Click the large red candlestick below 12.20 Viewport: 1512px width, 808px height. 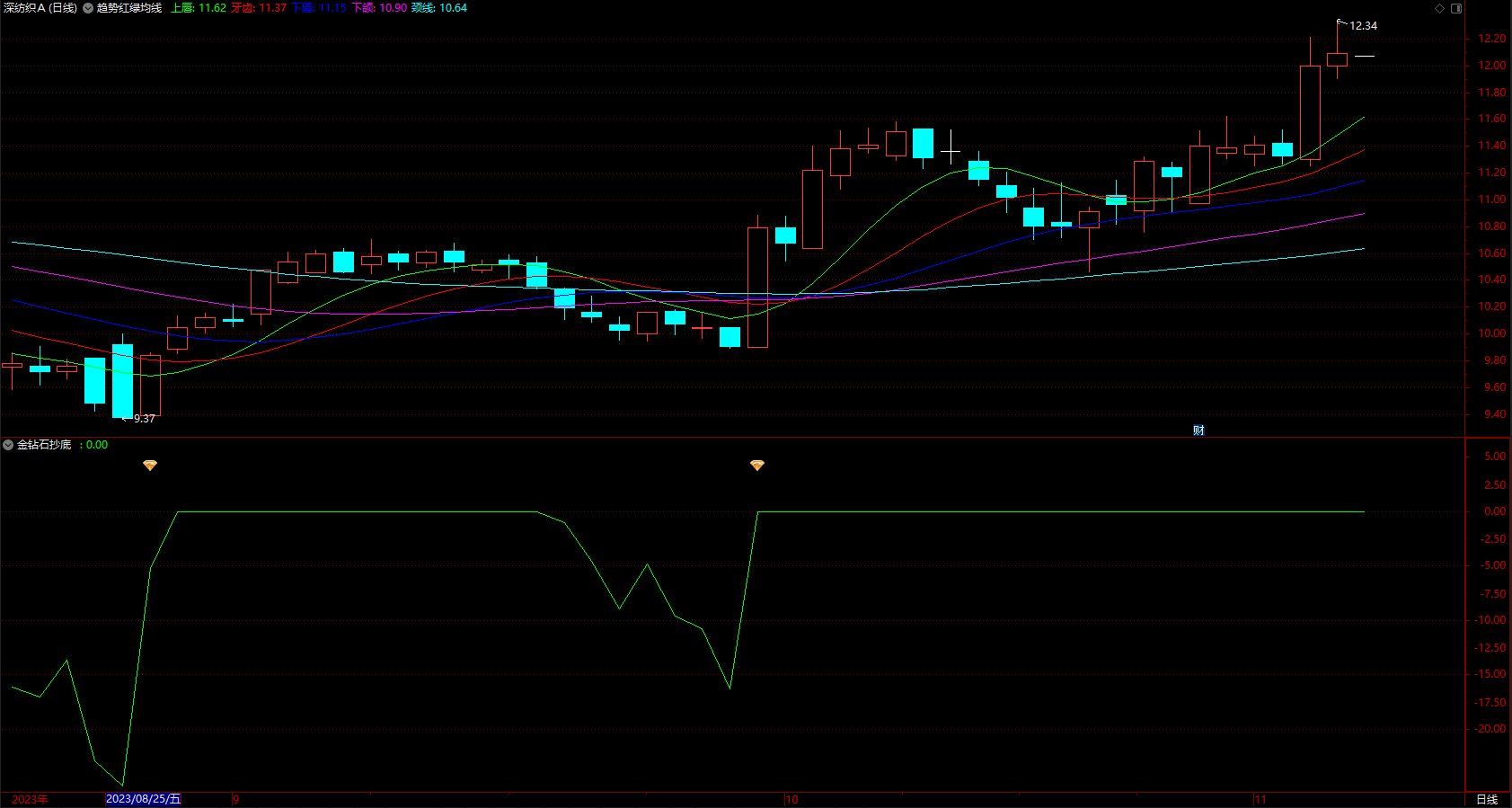[x=1310, y=112]
